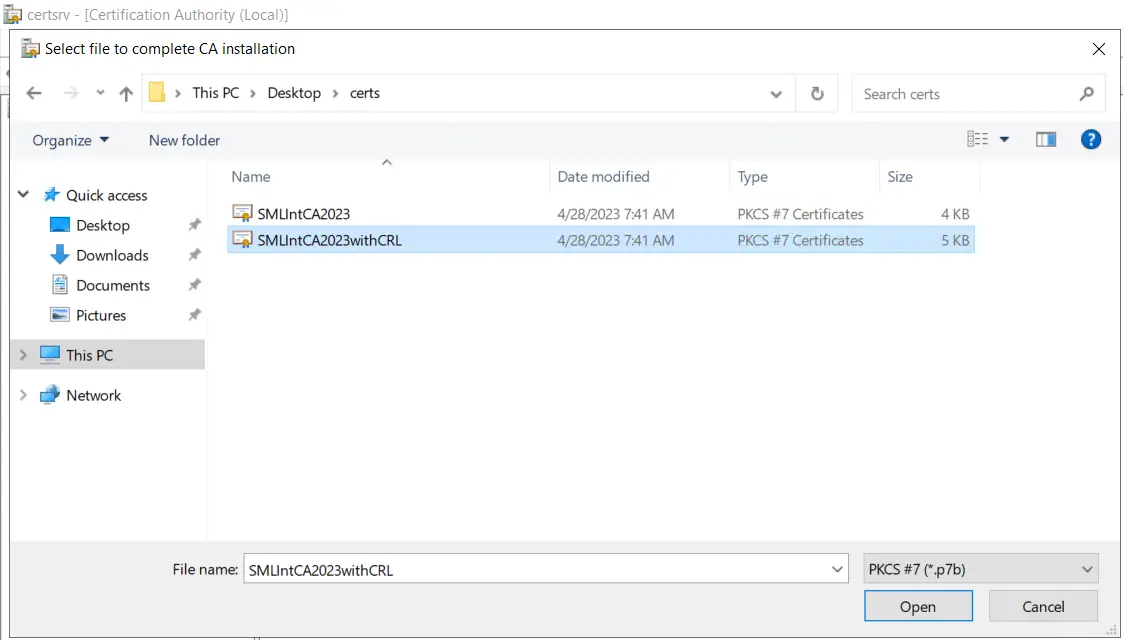Screen dimensions: 1123x640
Task: Click the change view layout icon
Action: pyautogui.click(x=978, y=140)
